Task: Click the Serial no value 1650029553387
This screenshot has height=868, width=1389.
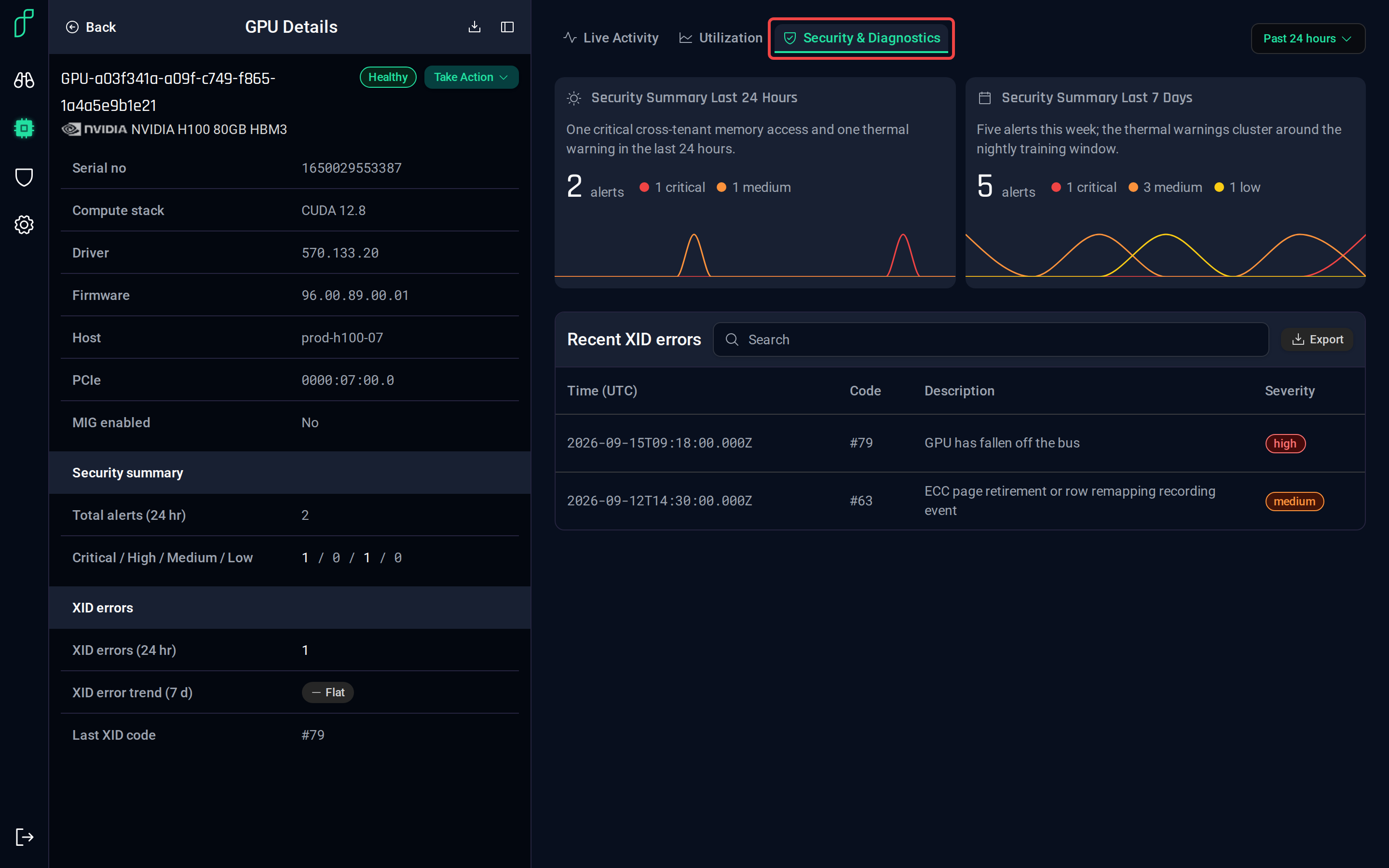Action: tap(351, 168)
